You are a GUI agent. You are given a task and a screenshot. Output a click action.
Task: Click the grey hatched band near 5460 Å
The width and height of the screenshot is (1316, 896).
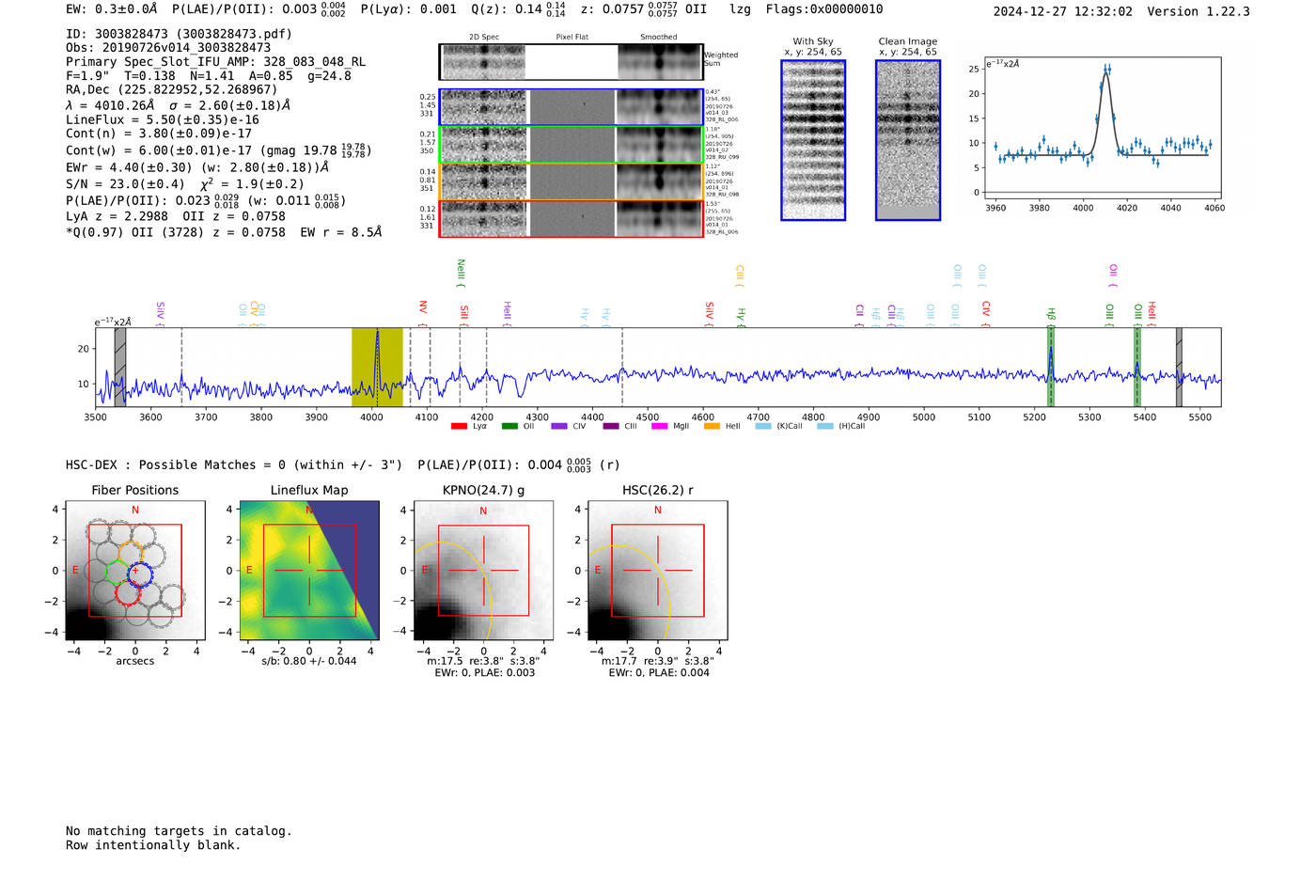click(1179, 367)
